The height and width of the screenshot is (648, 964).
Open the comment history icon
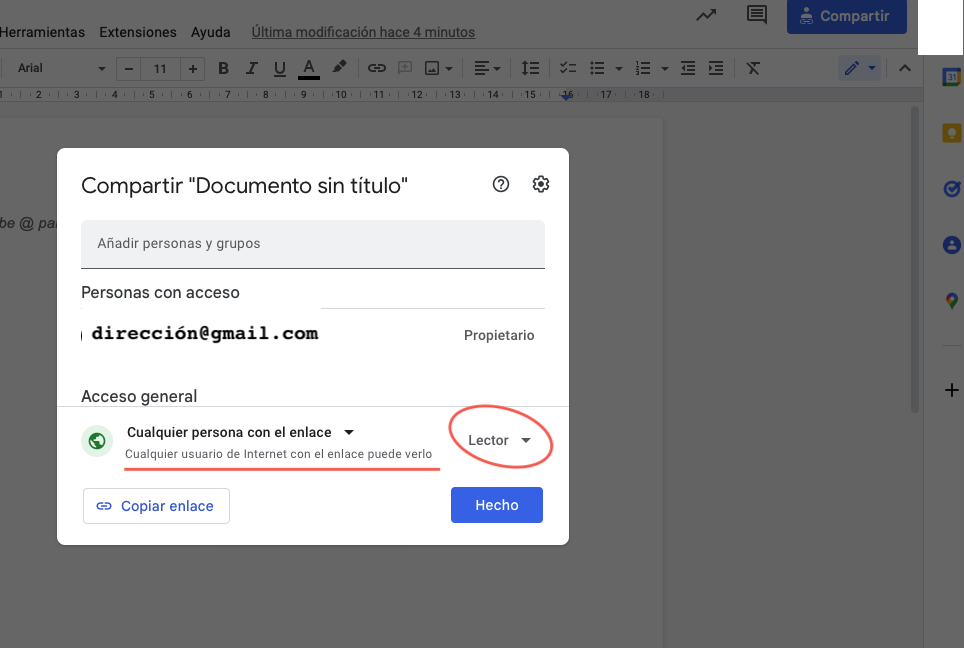757,15
